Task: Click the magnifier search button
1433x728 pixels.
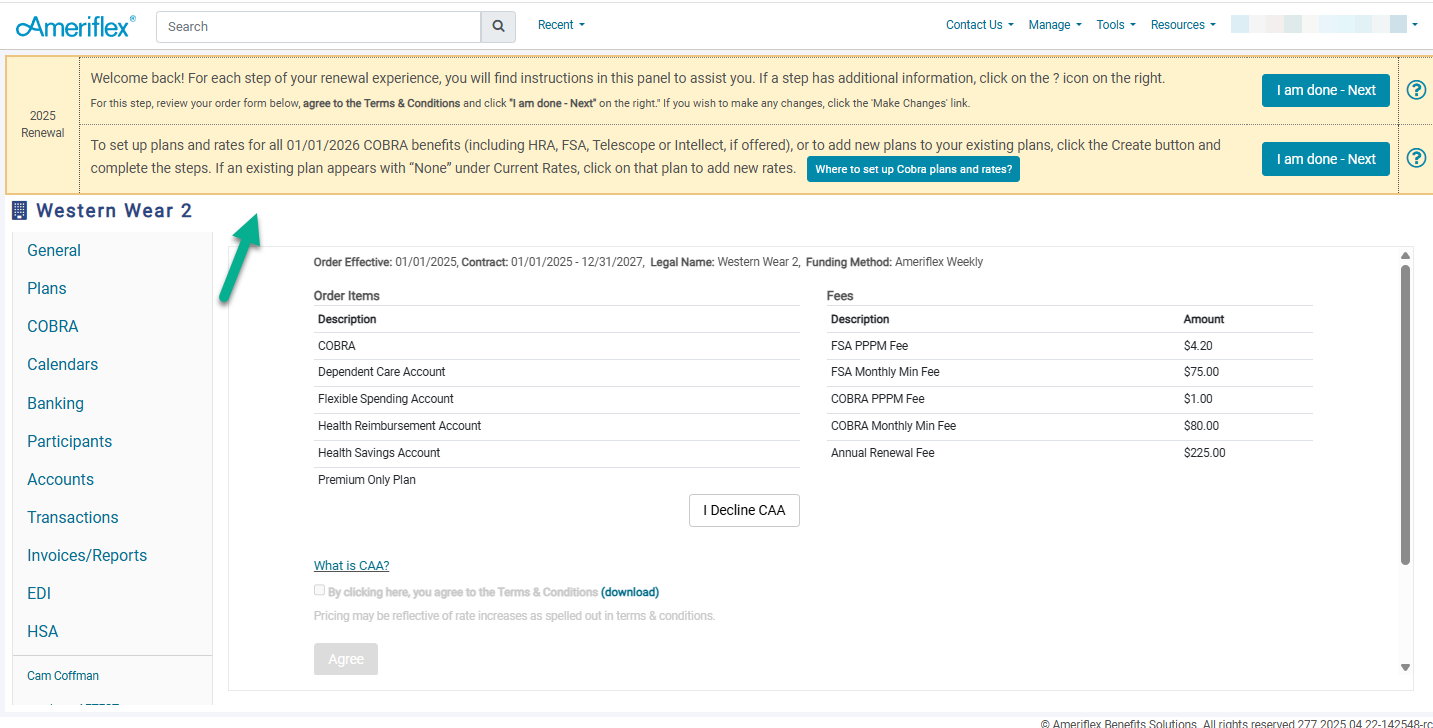Action: [x=498, y=27]
